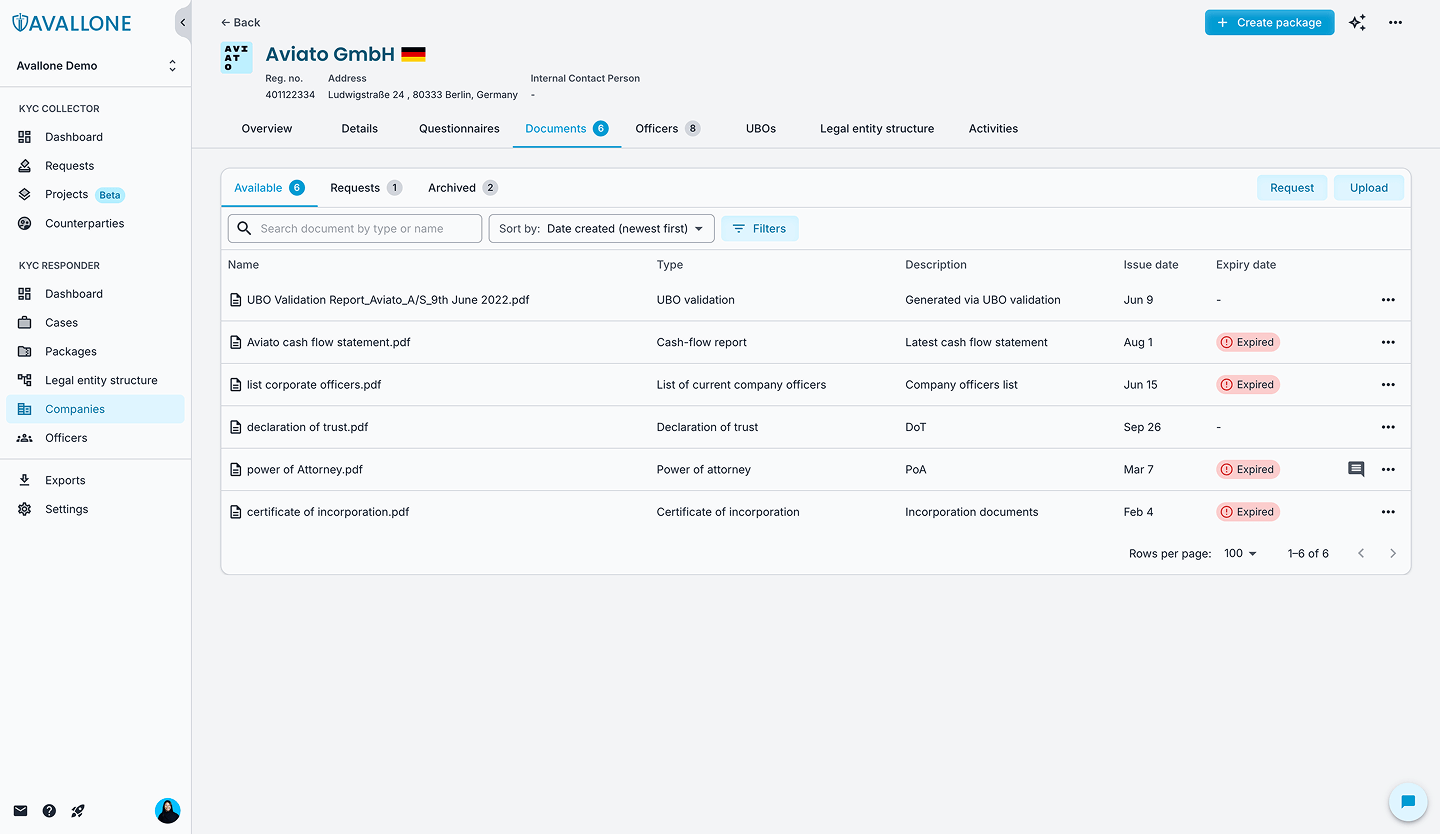Open Projects Beta section
This screenshot has height=834, width=1440.
95,194
